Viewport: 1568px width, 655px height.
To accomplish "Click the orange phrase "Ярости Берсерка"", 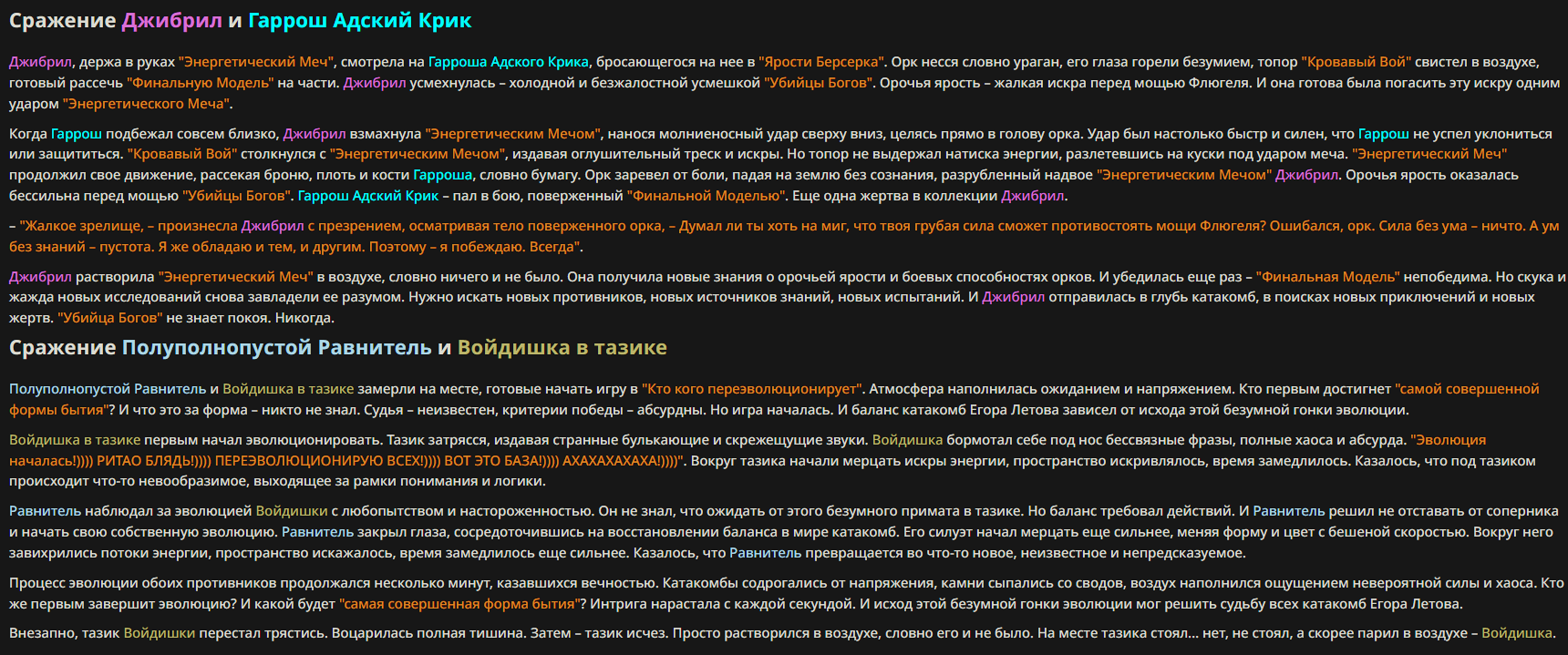I will tap(820, 62).
